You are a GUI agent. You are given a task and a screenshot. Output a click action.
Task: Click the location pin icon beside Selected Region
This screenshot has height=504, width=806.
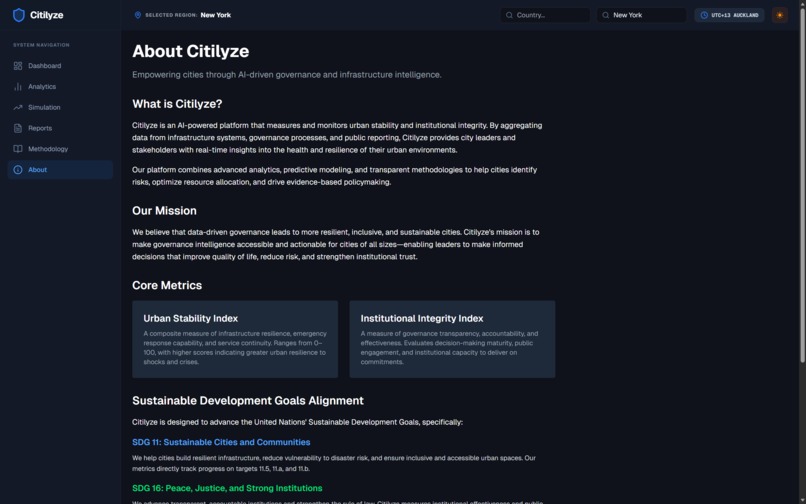(x=138, y=15)
